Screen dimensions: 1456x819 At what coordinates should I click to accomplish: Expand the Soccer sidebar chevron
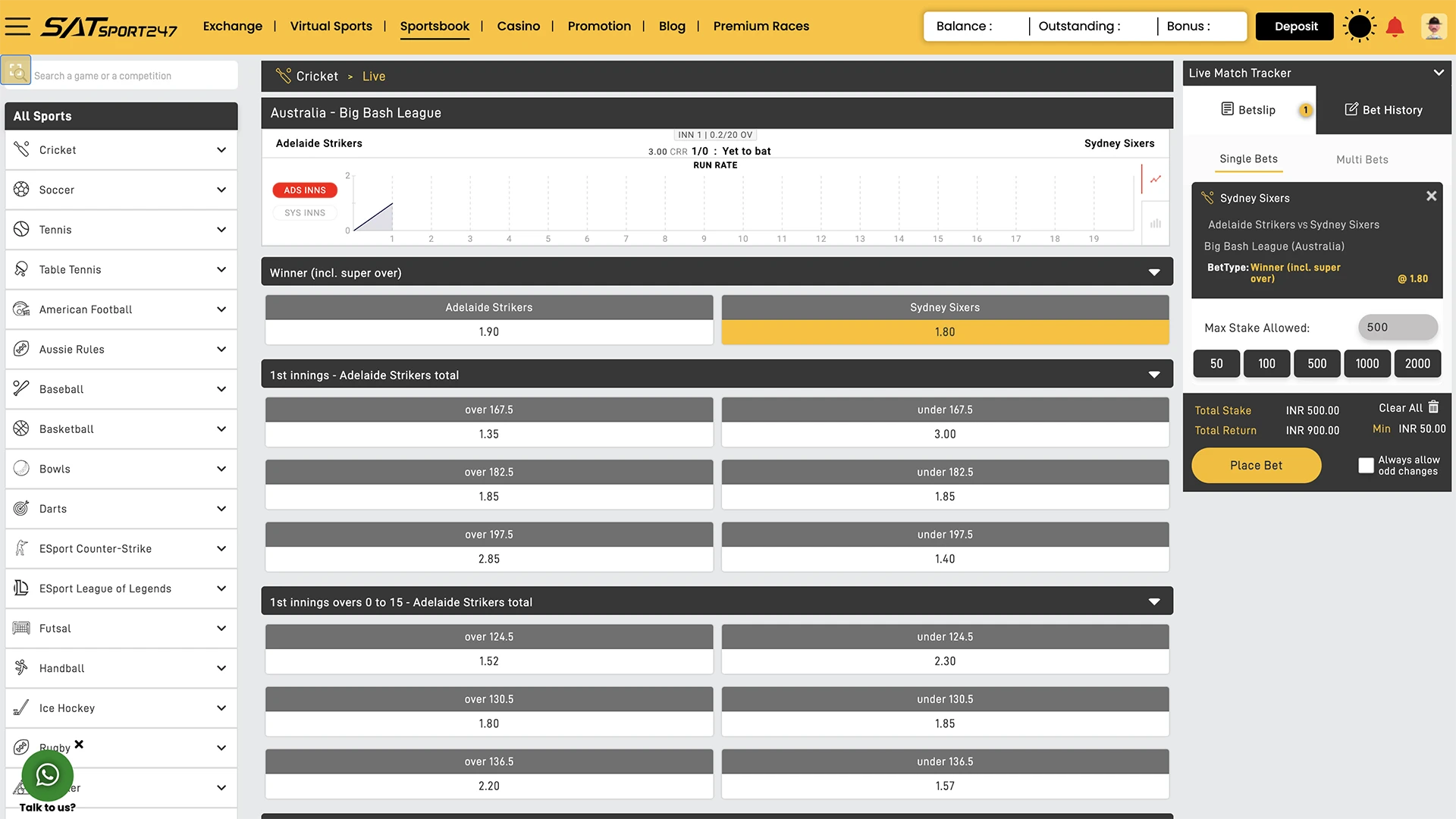click(x=221, y=190)
